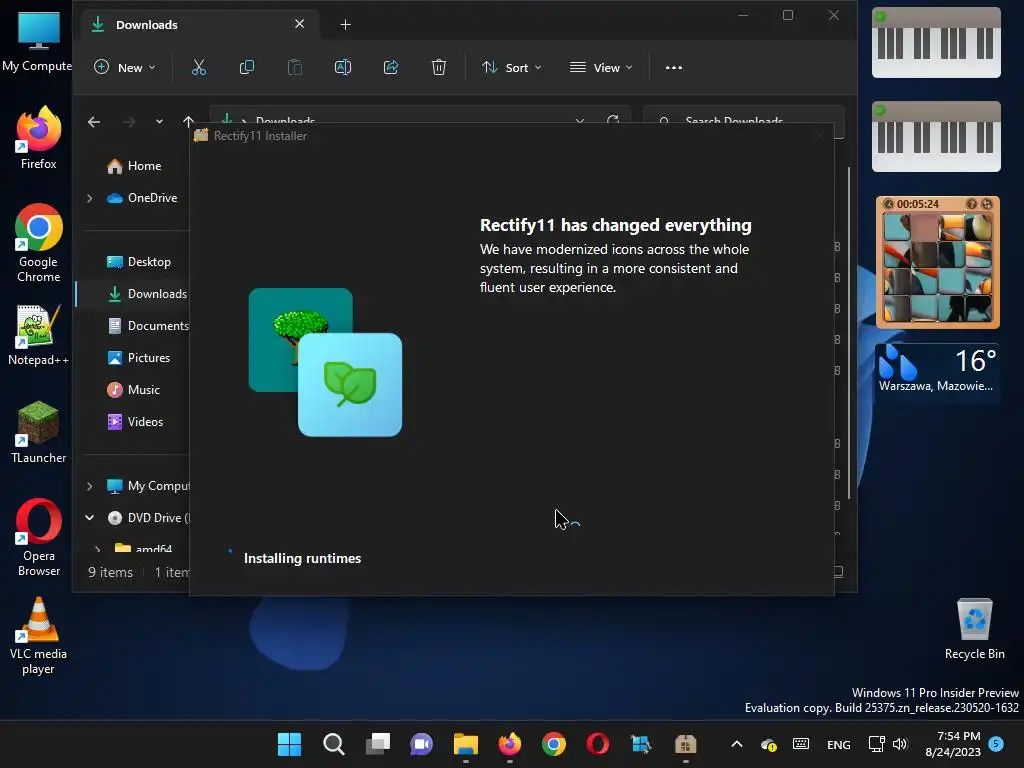1024x768 pixels.
Task: Refresh the Downloads folder view
Action: pyautogui.click(x=613, y=121)
